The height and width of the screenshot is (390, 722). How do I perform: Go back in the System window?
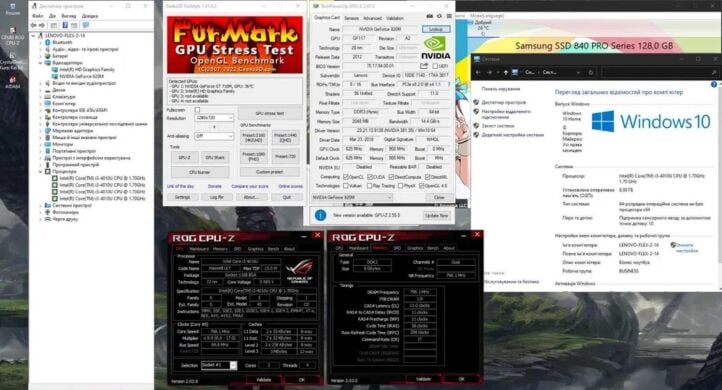pos(478,72)
